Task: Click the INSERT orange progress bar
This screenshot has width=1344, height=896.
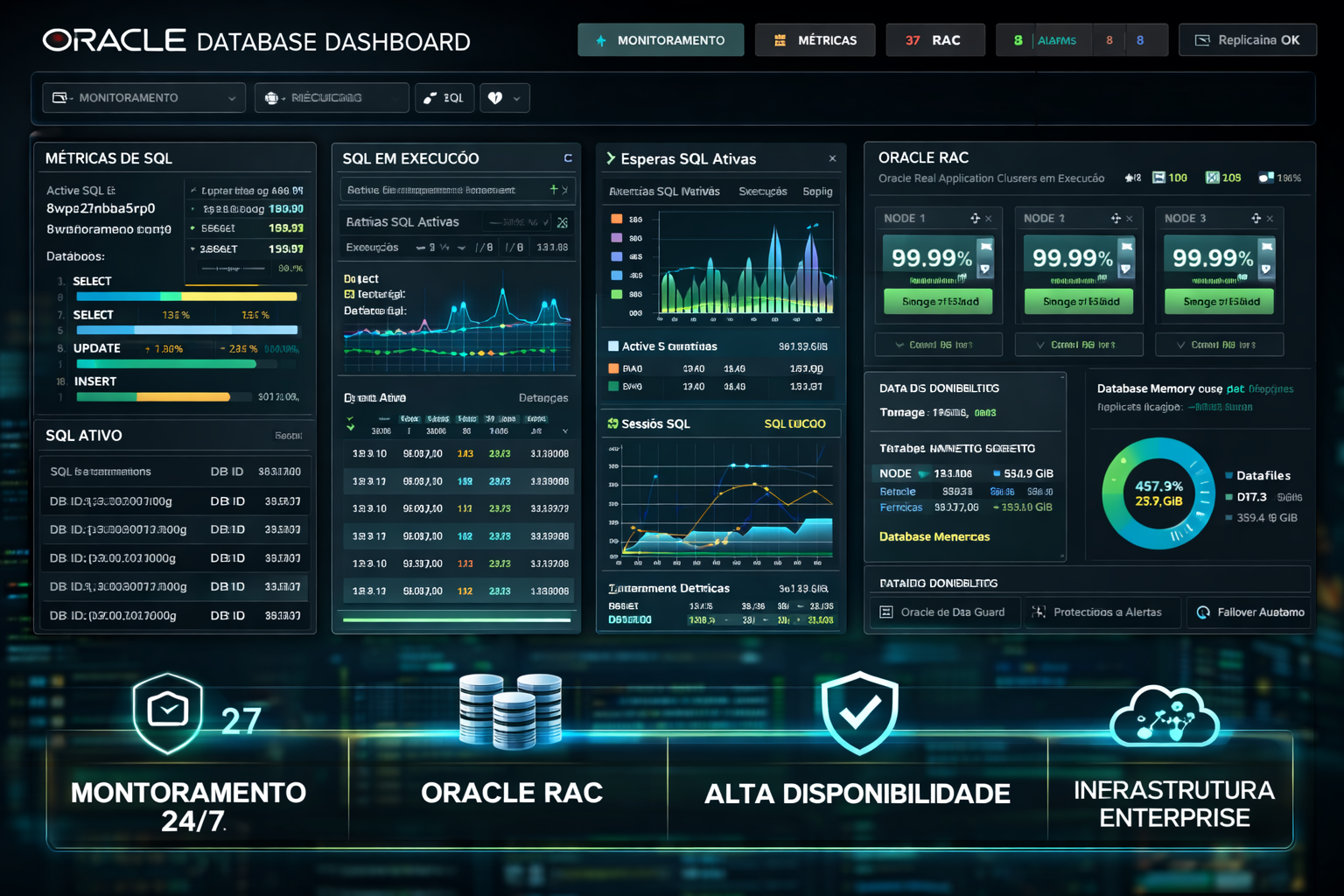Action: 153,396
